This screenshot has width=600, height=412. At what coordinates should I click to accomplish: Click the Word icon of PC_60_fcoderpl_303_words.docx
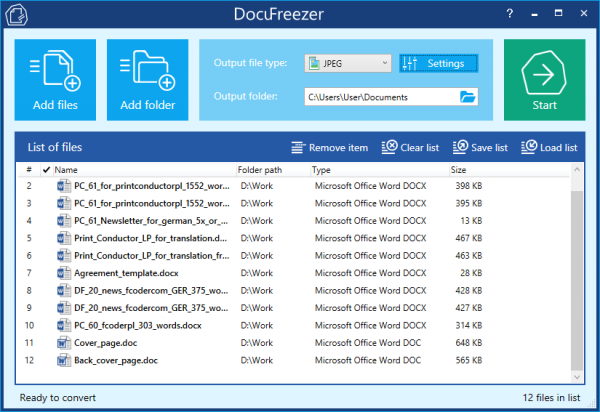(x=64, y=326)
